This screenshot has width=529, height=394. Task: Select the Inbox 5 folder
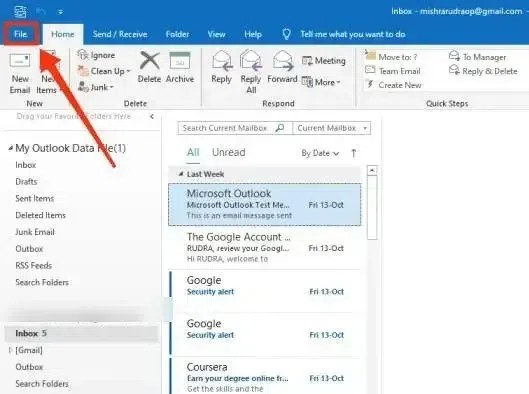pos(82,333)
